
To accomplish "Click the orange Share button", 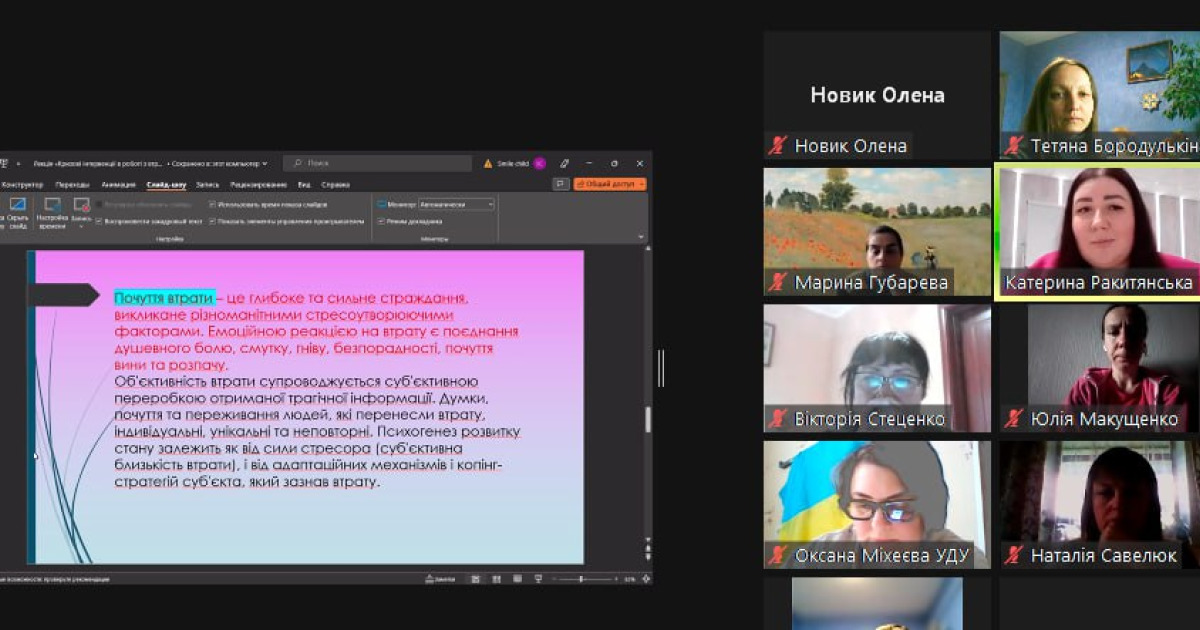I will (609, 184).
